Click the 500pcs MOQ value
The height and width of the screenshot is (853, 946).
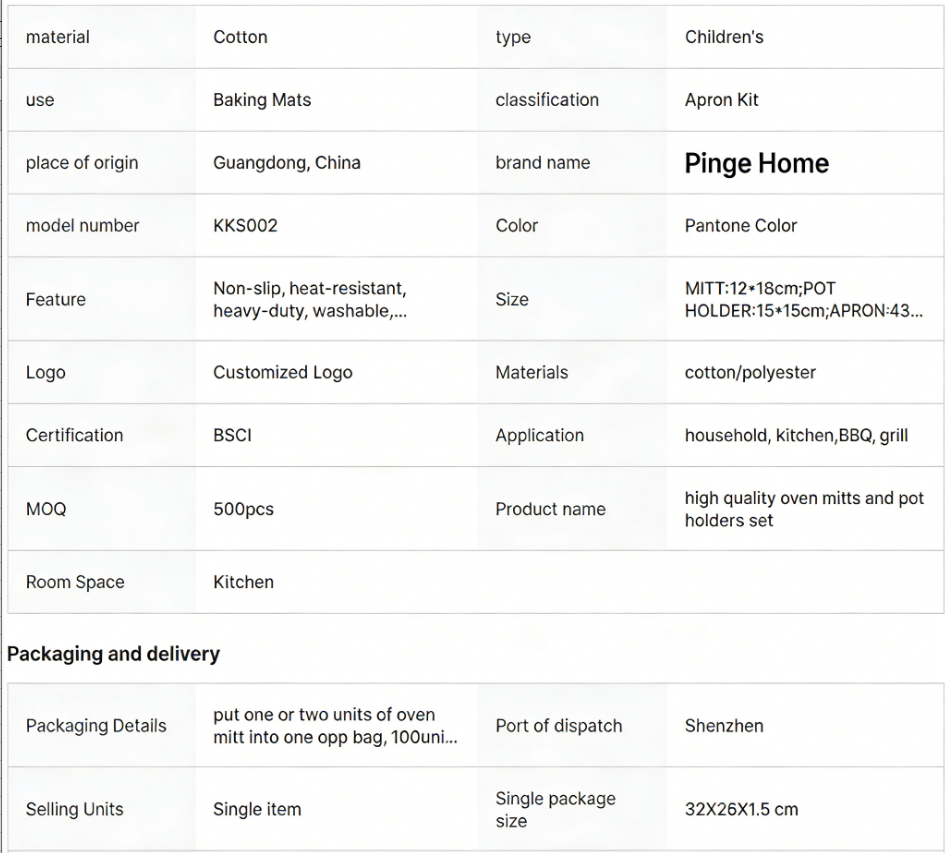[243, 509]
